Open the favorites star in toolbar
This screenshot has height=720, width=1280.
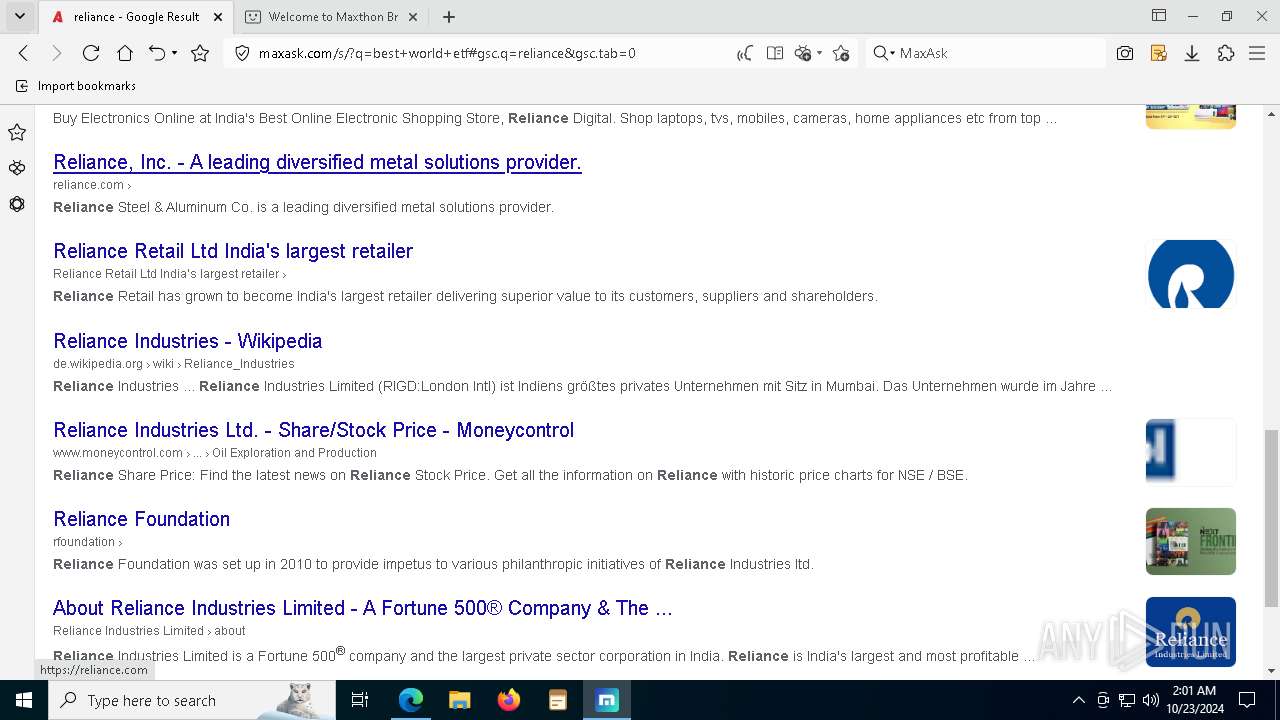tap(200, 53)
